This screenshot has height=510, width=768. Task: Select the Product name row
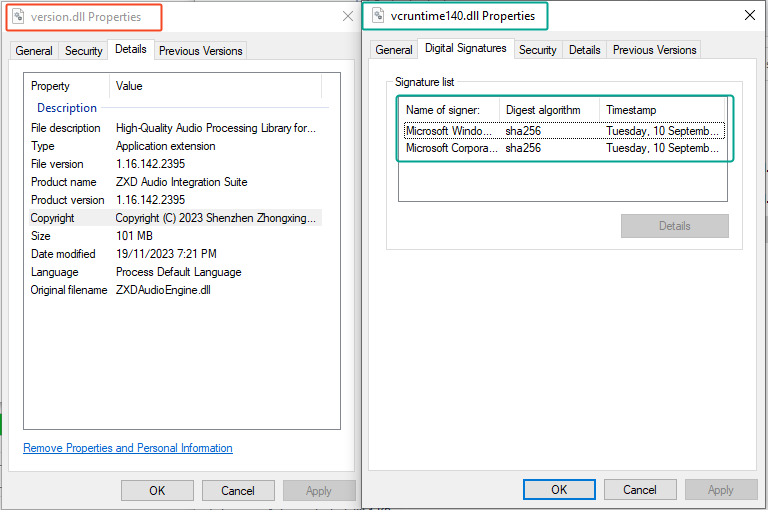click(175, 182)
